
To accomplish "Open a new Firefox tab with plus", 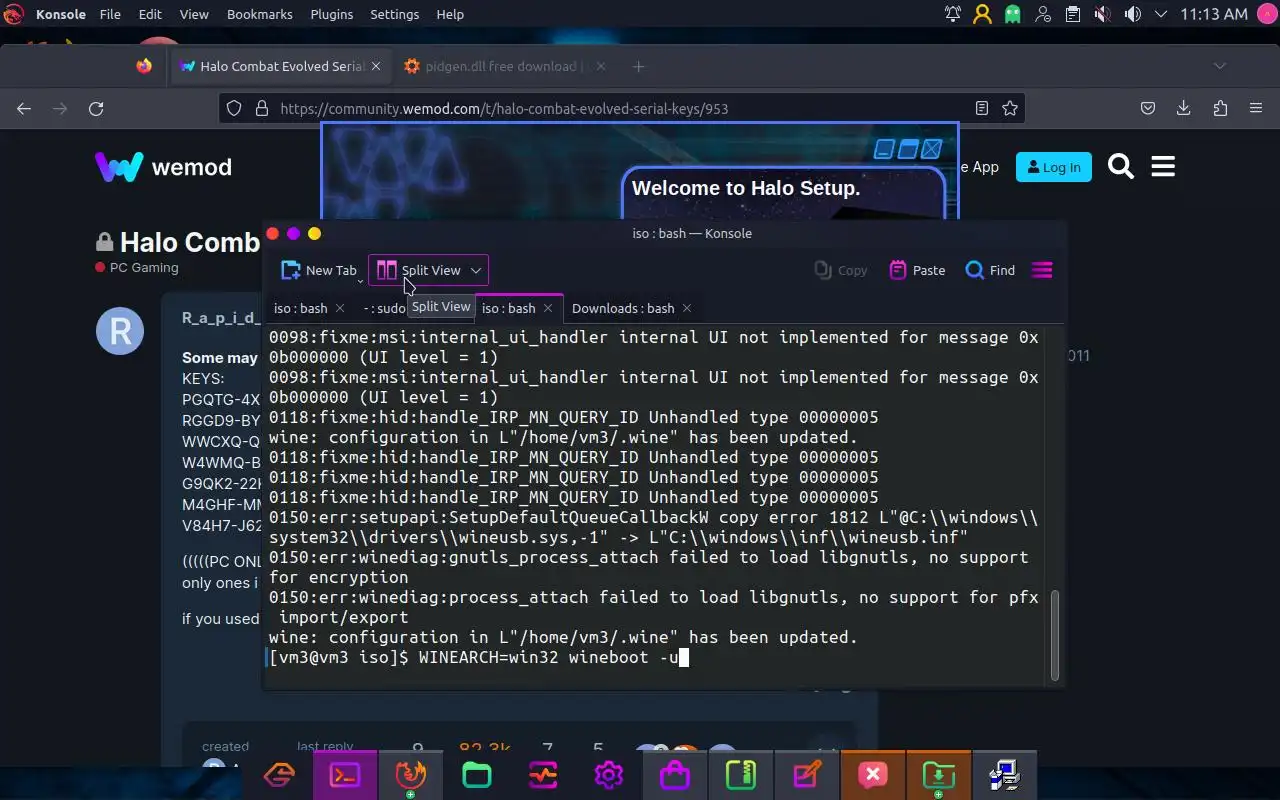I will (x=638, y=66).
